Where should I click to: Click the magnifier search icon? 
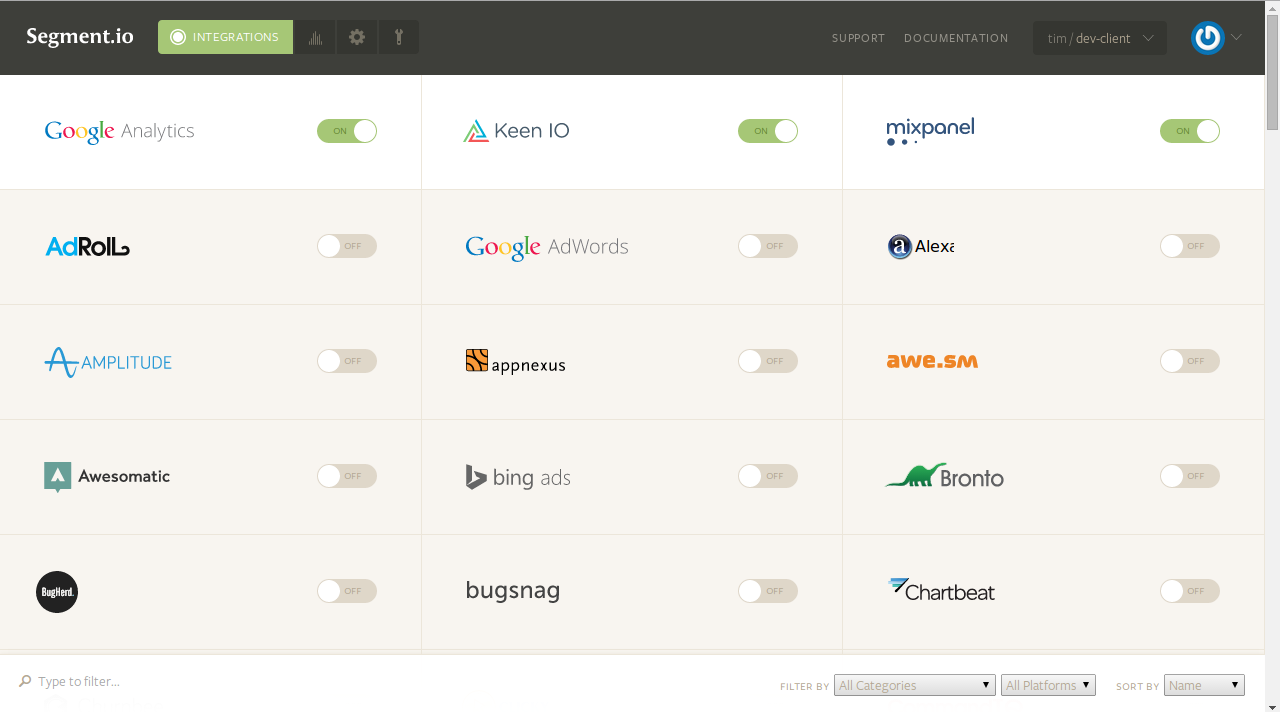25,681
